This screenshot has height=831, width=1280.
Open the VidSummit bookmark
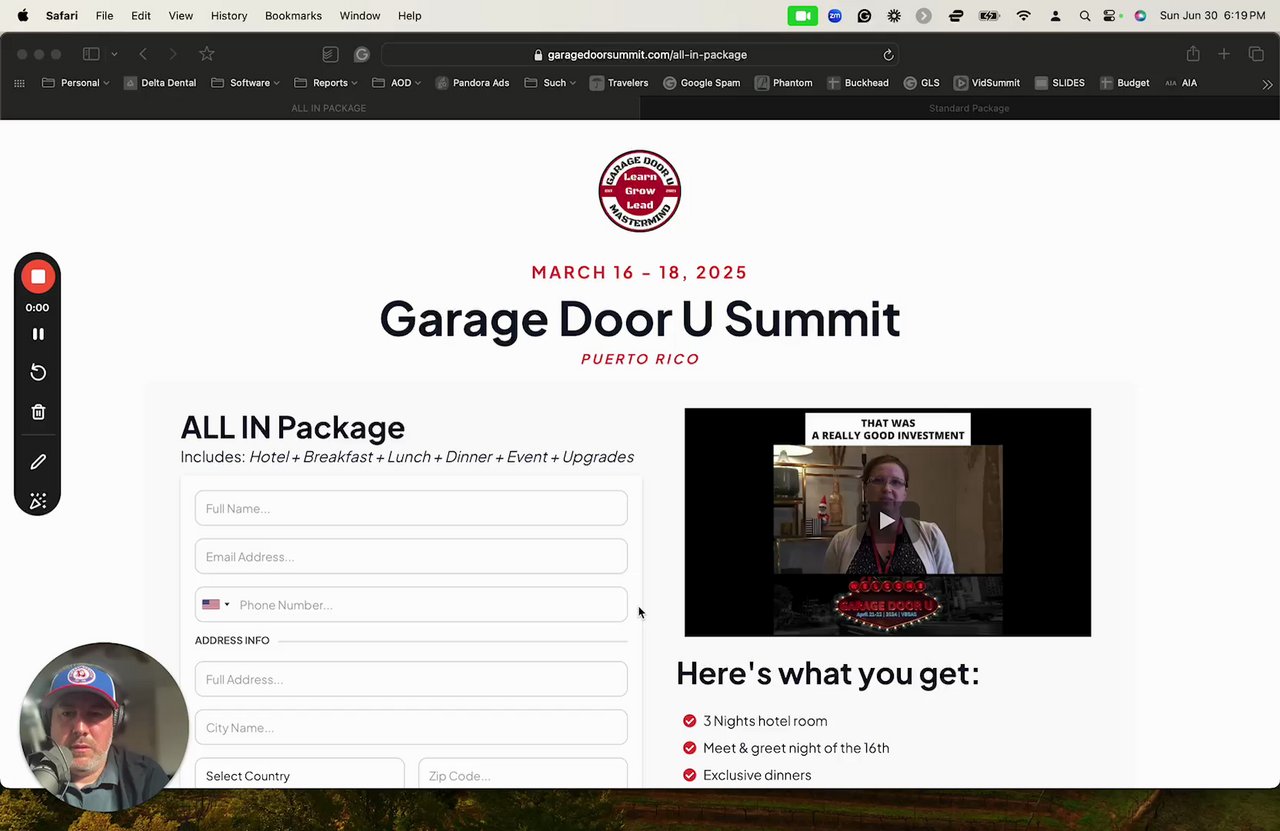pos(987,83)
